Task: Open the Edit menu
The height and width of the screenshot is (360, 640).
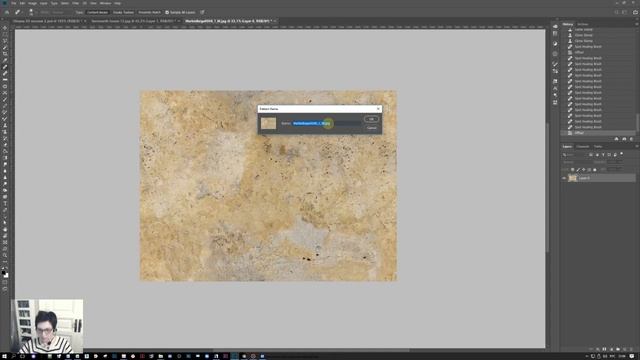Action: coord(22,3)
